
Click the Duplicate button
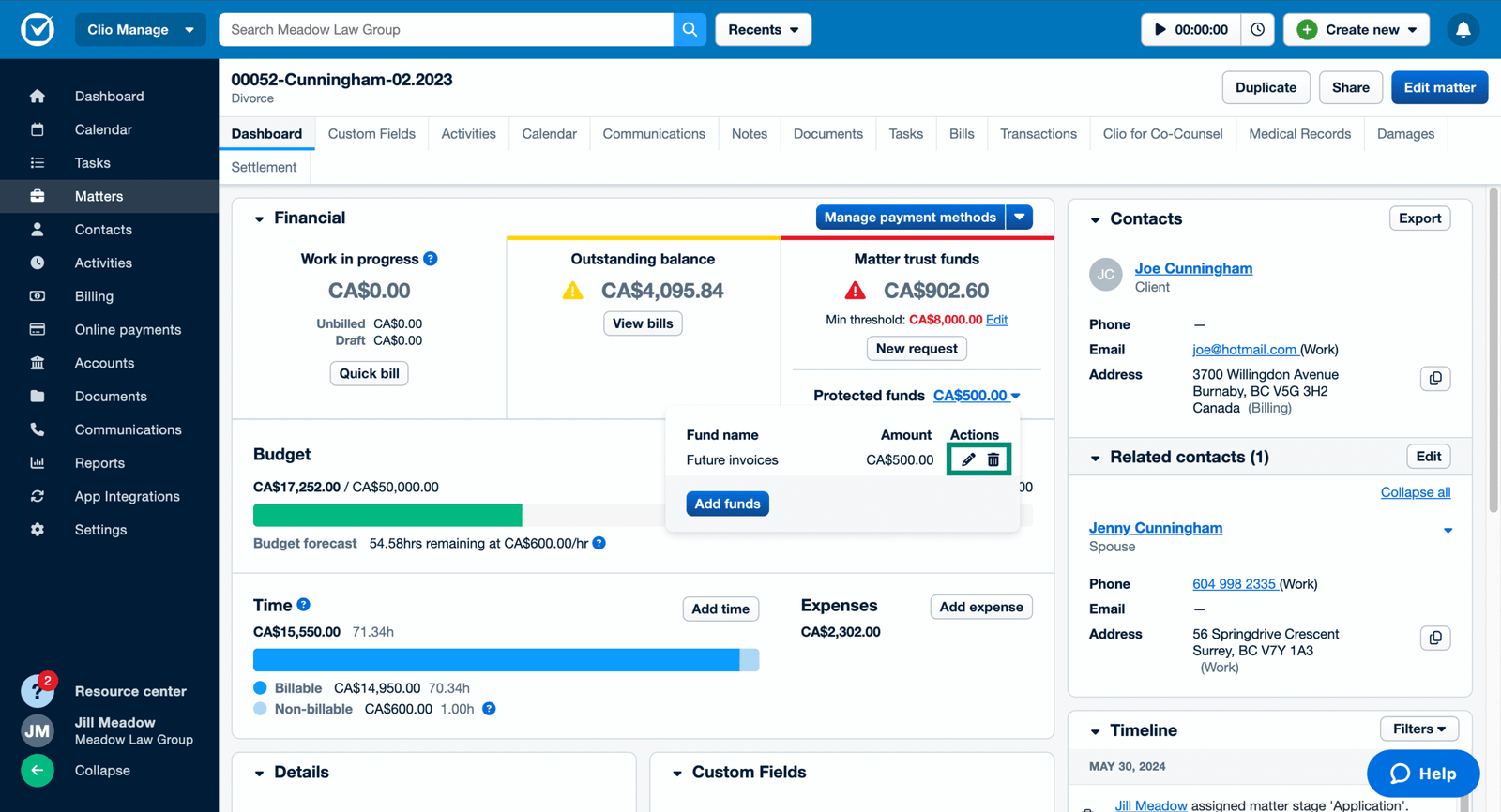click(x=1266, y=87)
